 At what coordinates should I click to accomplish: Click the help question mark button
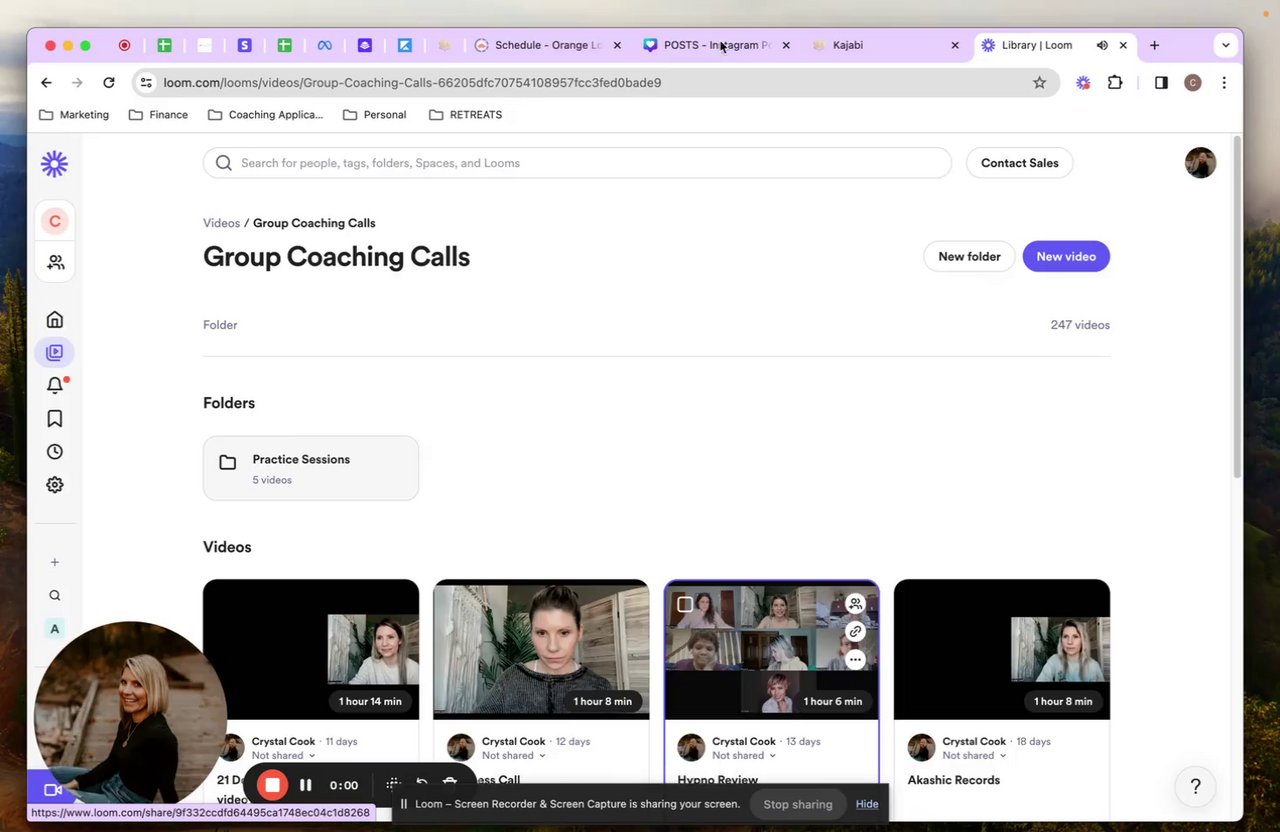[1195, 786]
